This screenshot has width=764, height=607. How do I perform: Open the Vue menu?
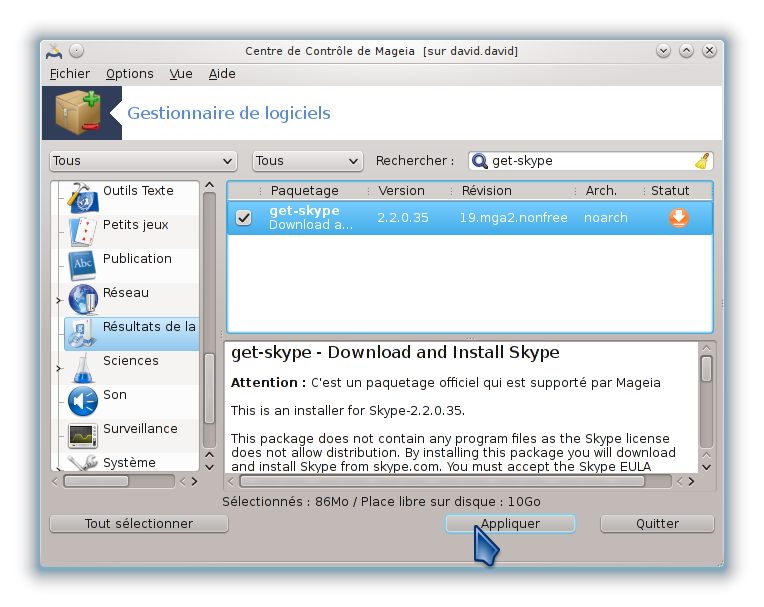click(x=181, y=74)
